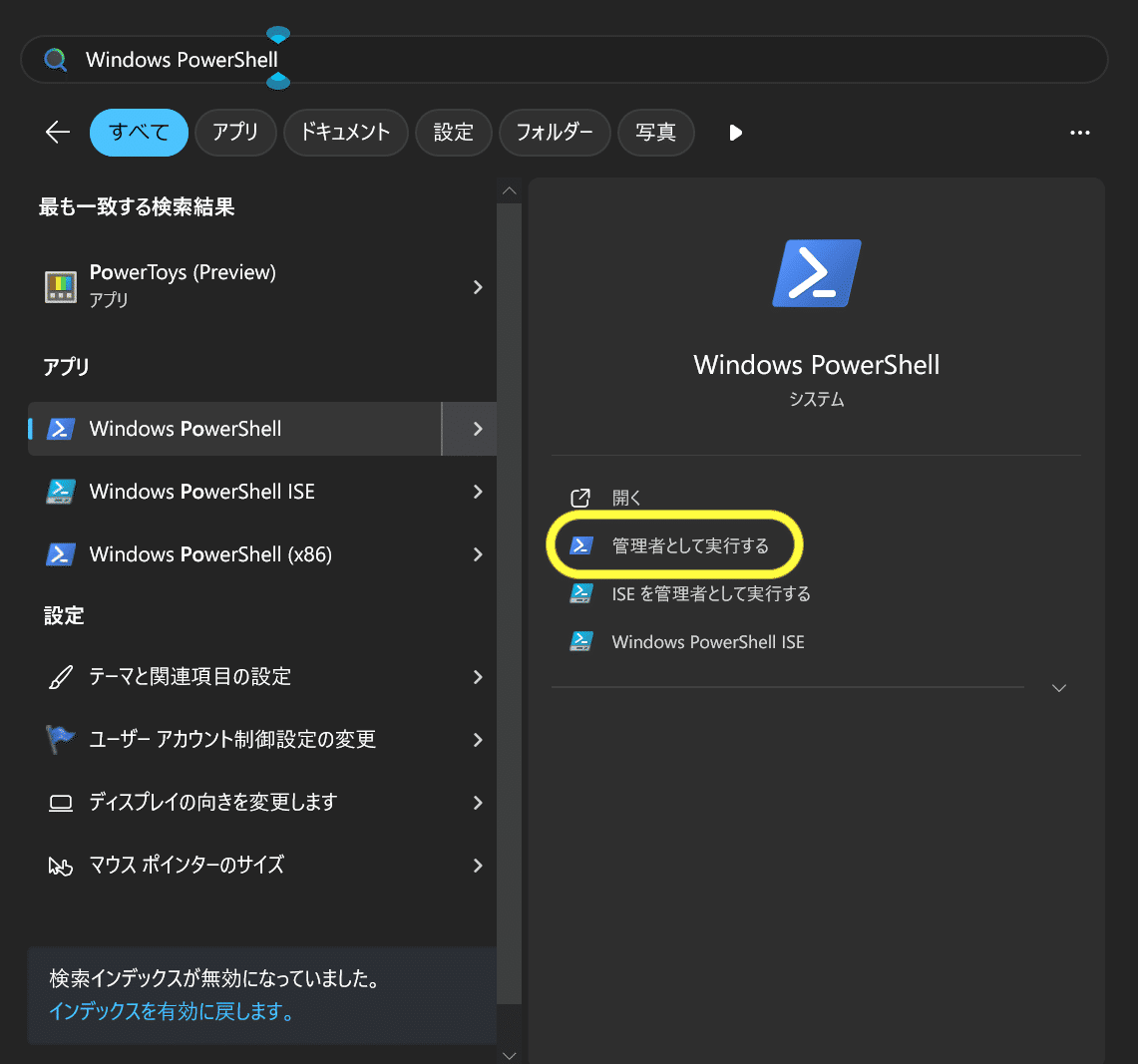
Task: Expand ディスプレイの向きを変更します chevron
Action: (478, 803)
